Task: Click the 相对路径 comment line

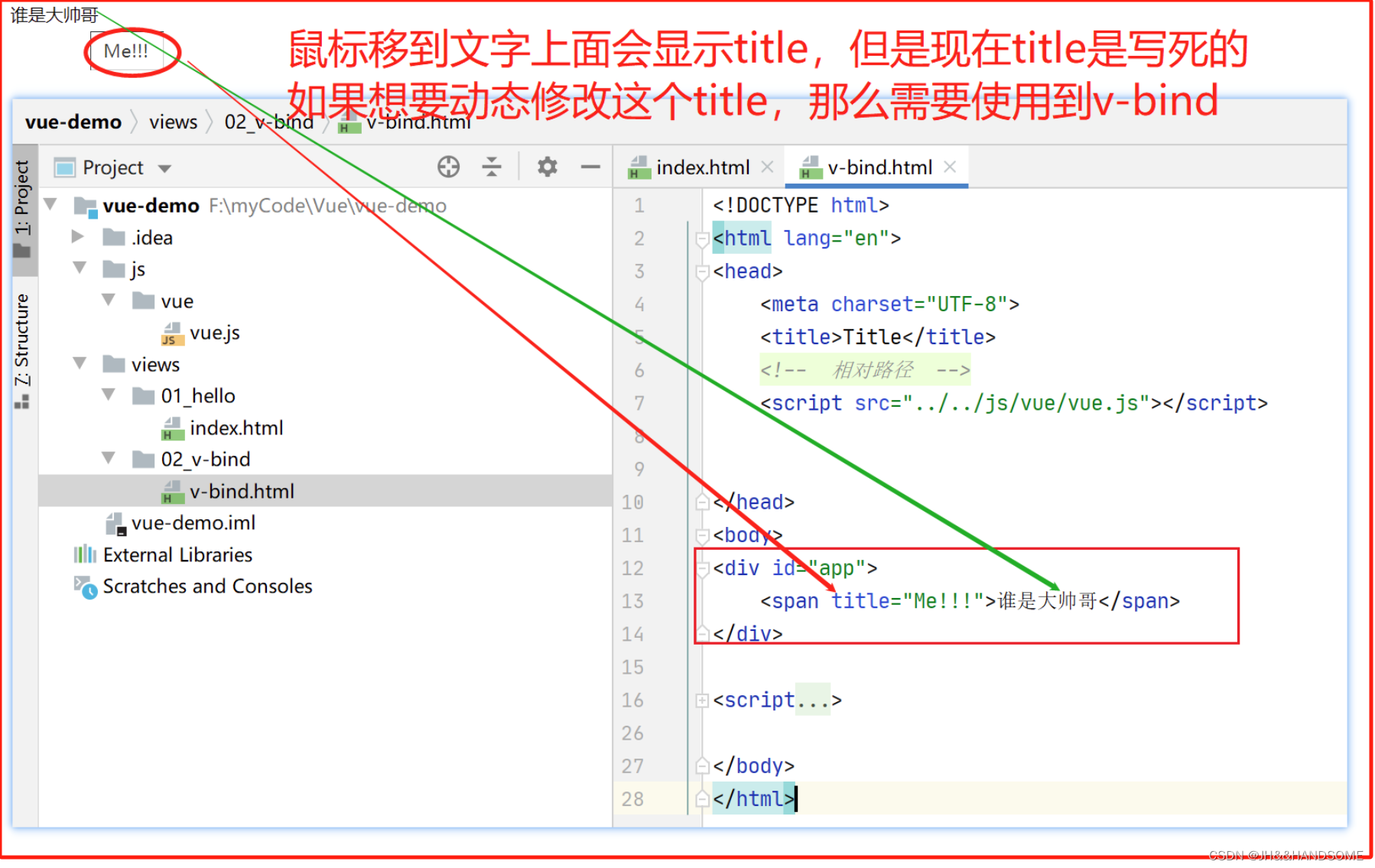Action: pyautogui.click(x=865, y=371)
